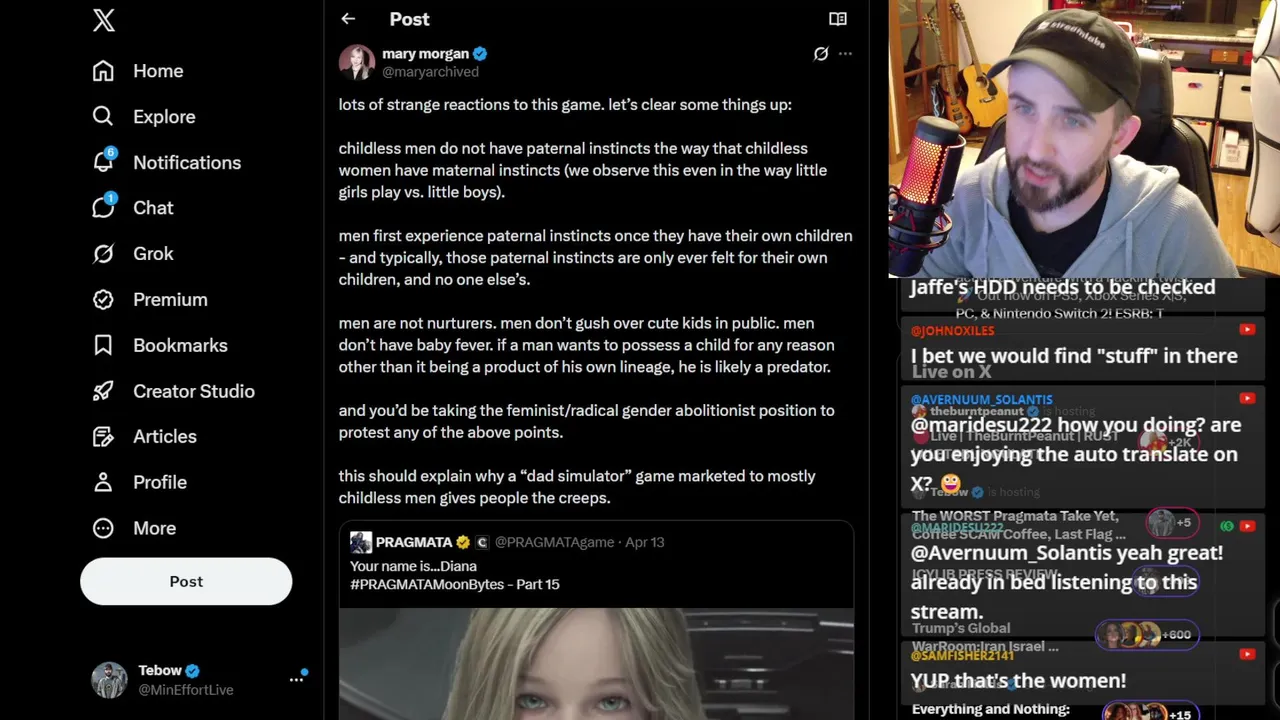This screenshot has height=720, width=1280.
Task: Open the More circle icon
Action: pos(103,528)
